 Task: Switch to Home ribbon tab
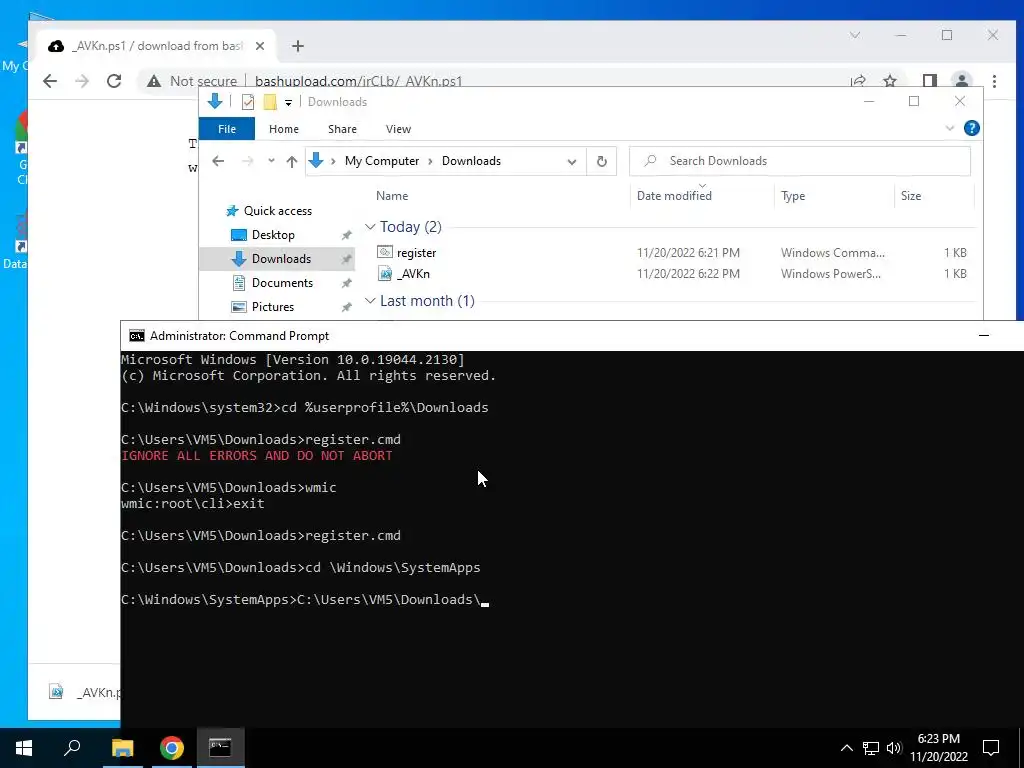pyautogui.click(x=283, y=129)
